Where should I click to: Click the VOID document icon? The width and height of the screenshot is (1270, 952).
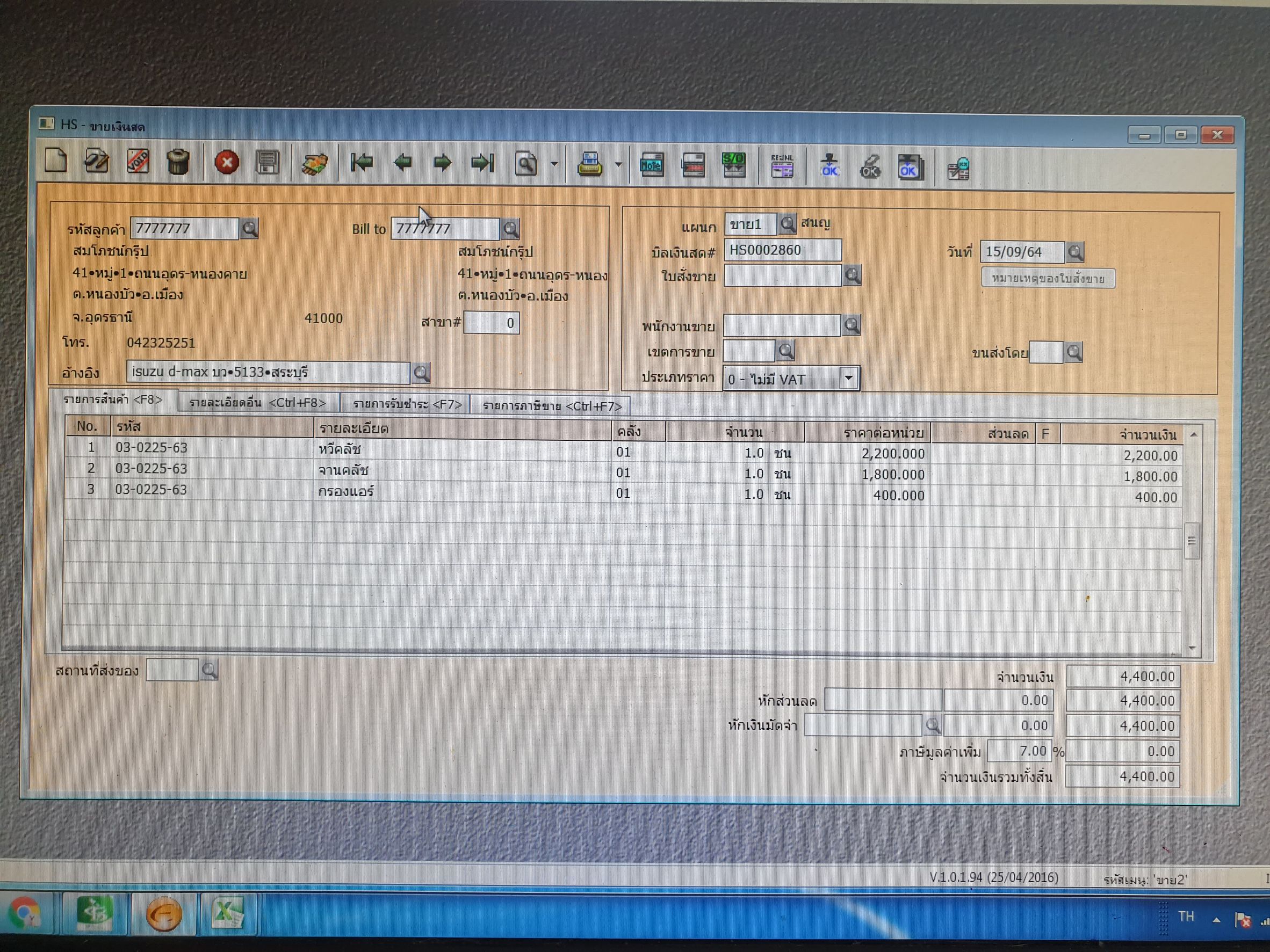(x=138, y=162)
